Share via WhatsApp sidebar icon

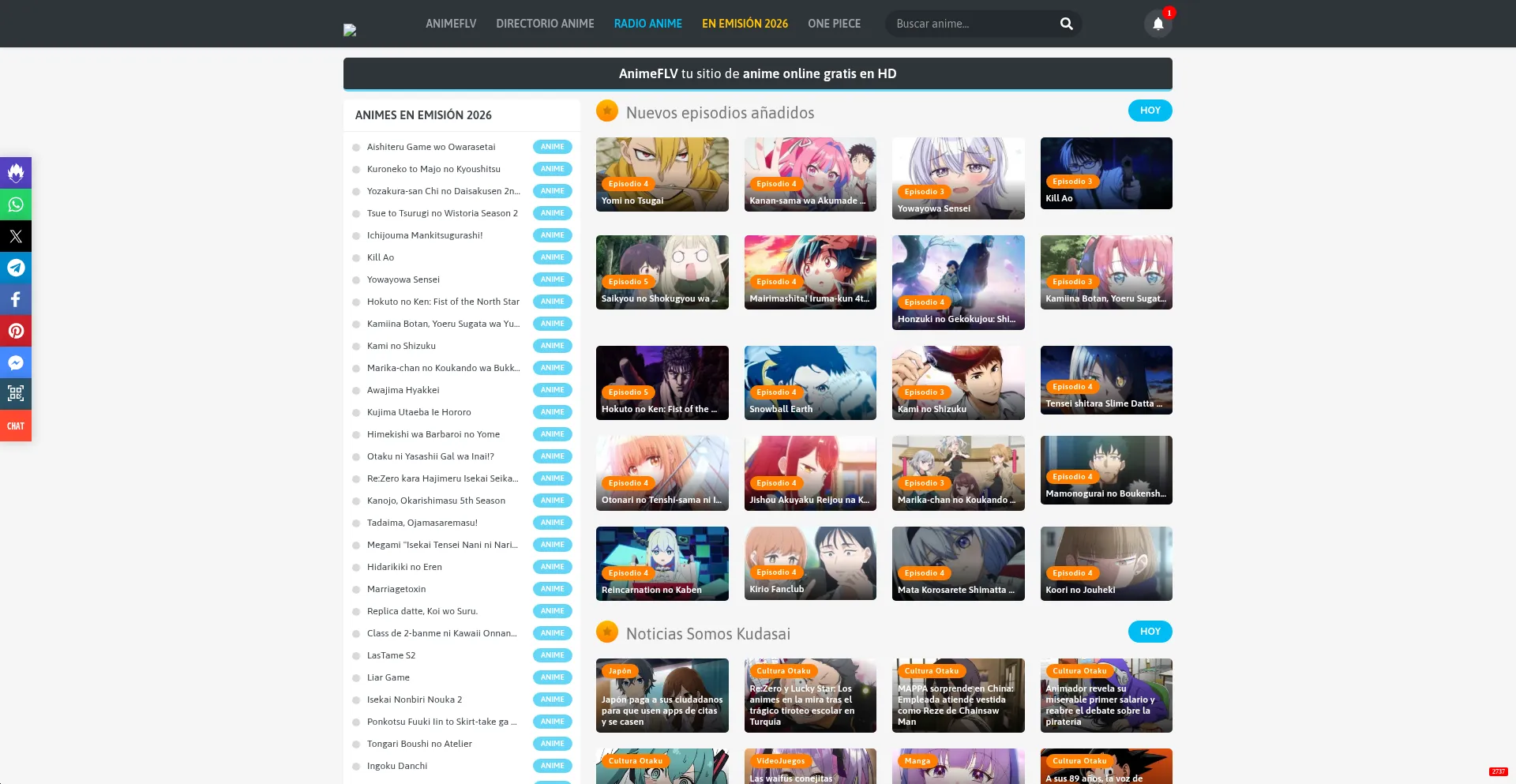coord(16,204)
